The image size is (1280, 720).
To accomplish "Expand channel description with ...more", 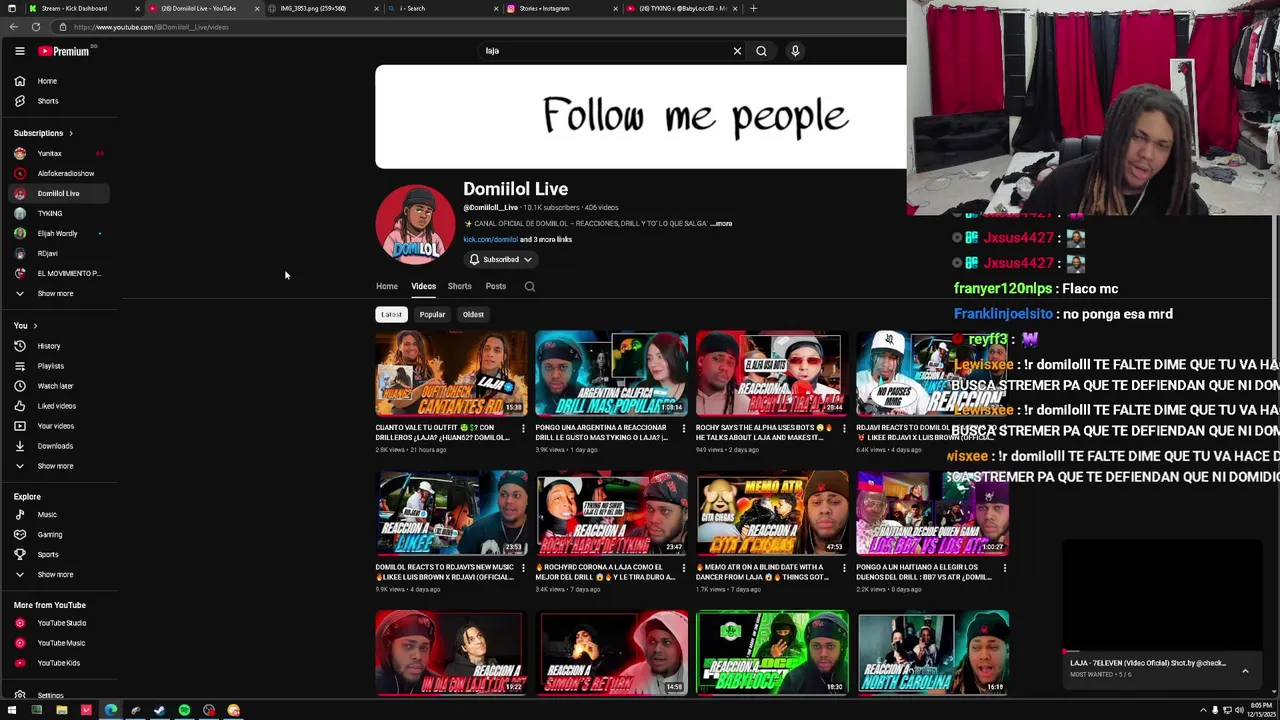I will [722, 224].
